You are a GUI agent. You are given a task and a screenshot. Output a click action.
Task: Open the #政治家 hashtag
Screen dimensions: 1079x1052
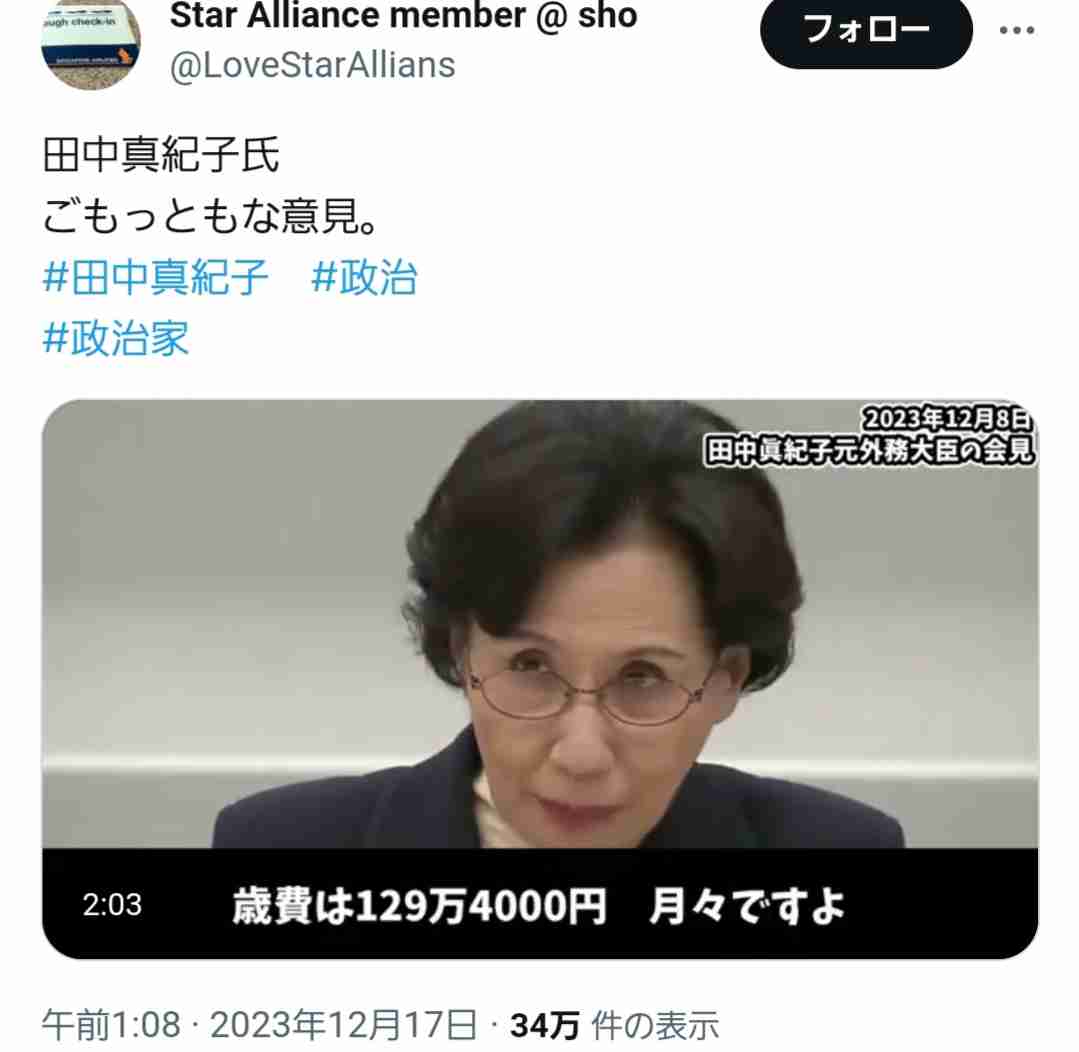point(116,339)
